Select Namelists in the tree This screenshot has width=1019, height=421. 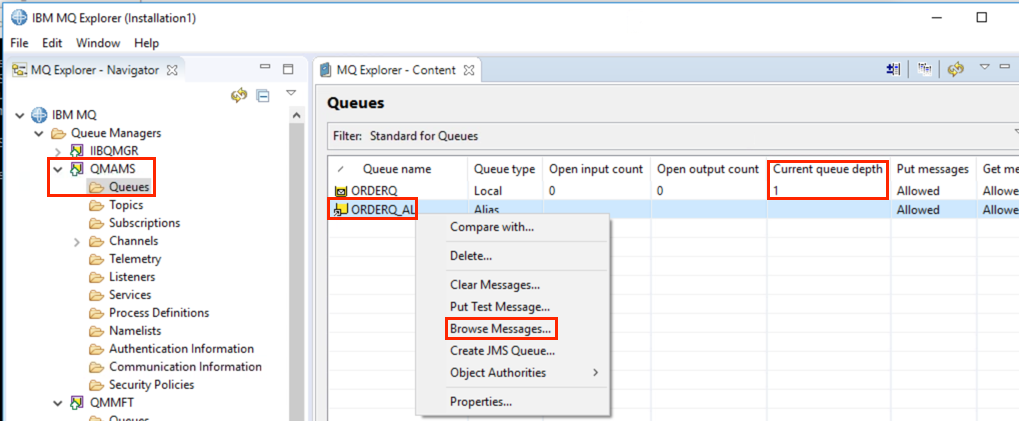[135, 331]
